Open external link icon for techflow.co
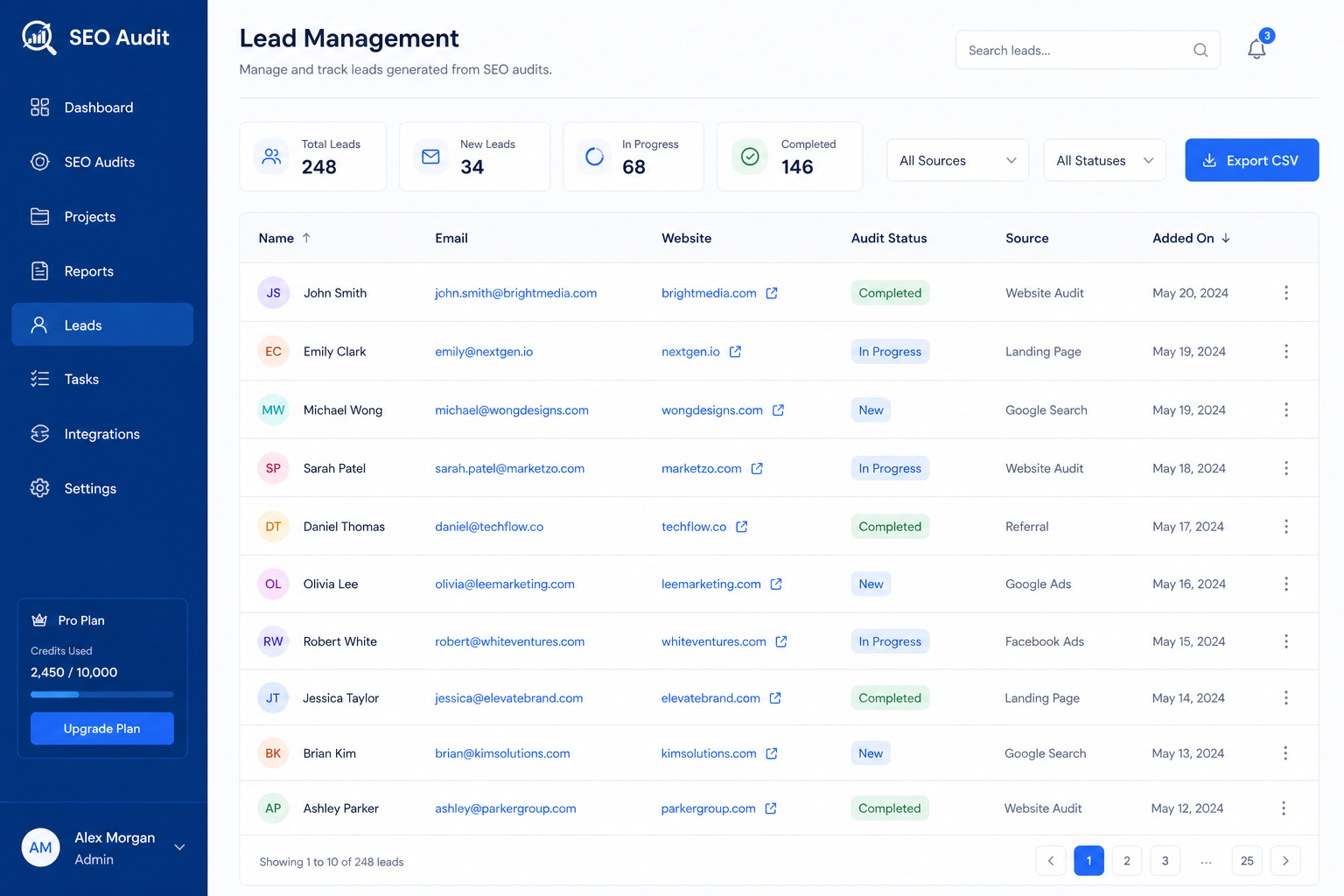The width and height of the screenshot is (1344, 896). (741, 527)
